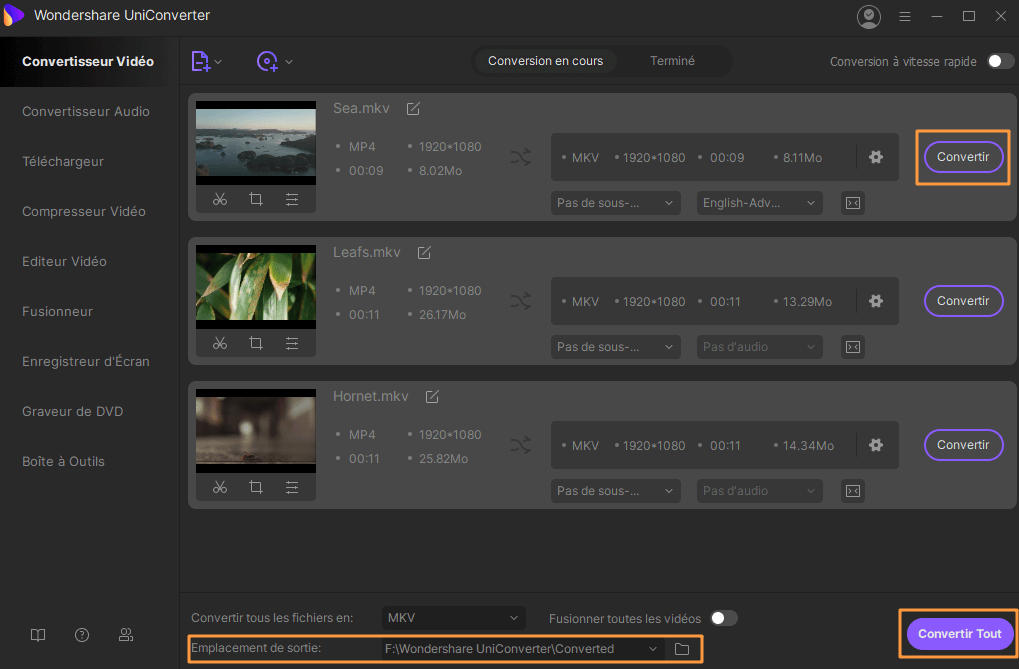Viewport: 1019px width, 669px height.
Task: Open output settings gear for Sea.mkv
Action: click(x=876, y=157)
